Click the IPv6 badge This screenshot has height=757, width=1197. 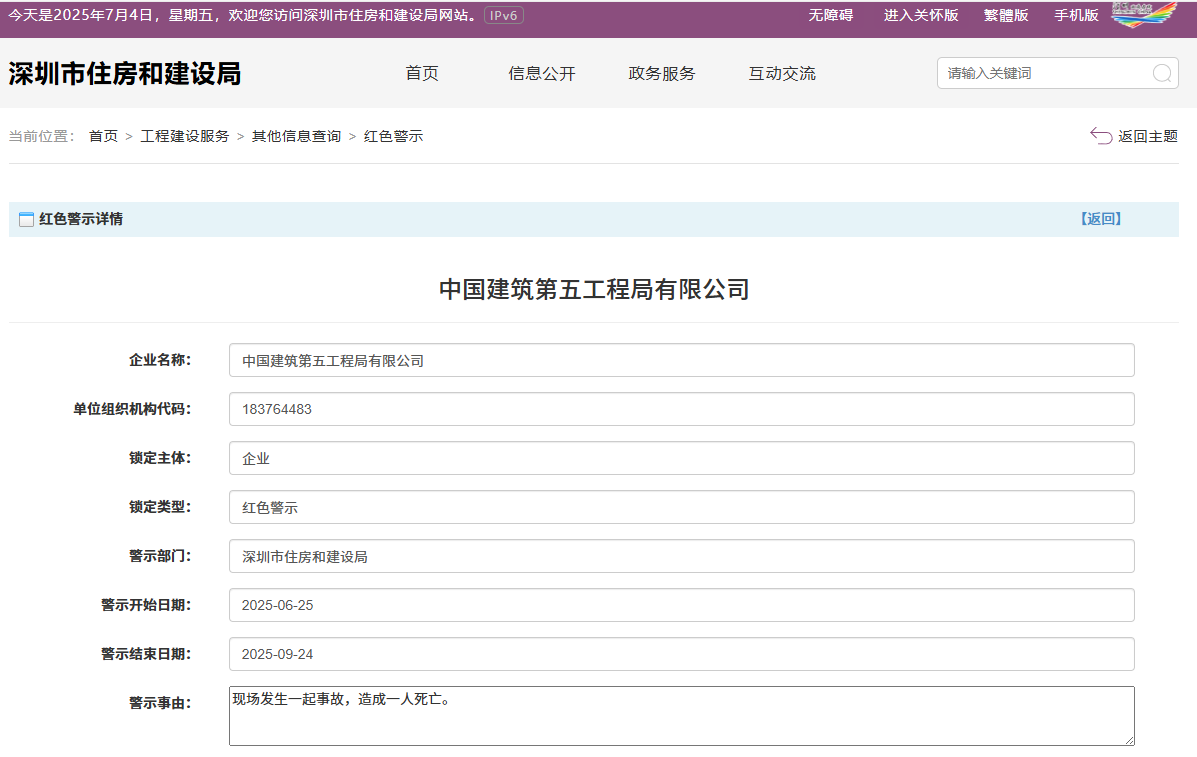pyautogui.click(x=504, y=15)
